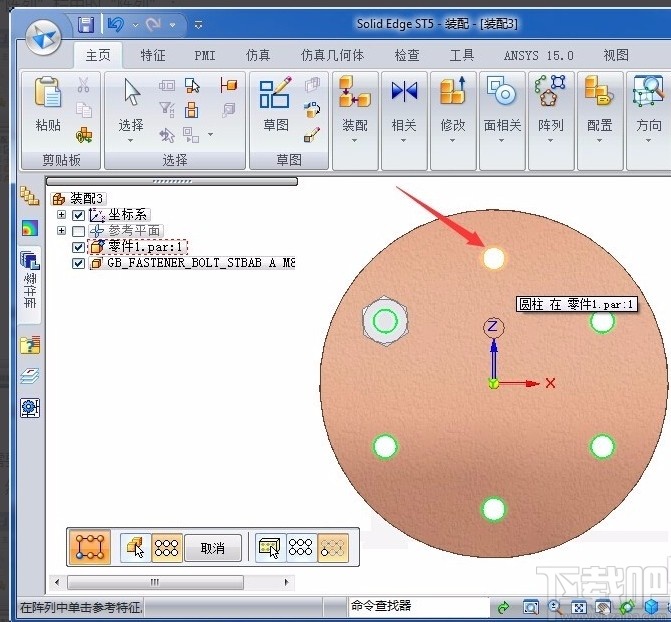Screen dimensions: 671x622
Task: Click the Zoom magnifier status bar icon
Action: (555, 607)
